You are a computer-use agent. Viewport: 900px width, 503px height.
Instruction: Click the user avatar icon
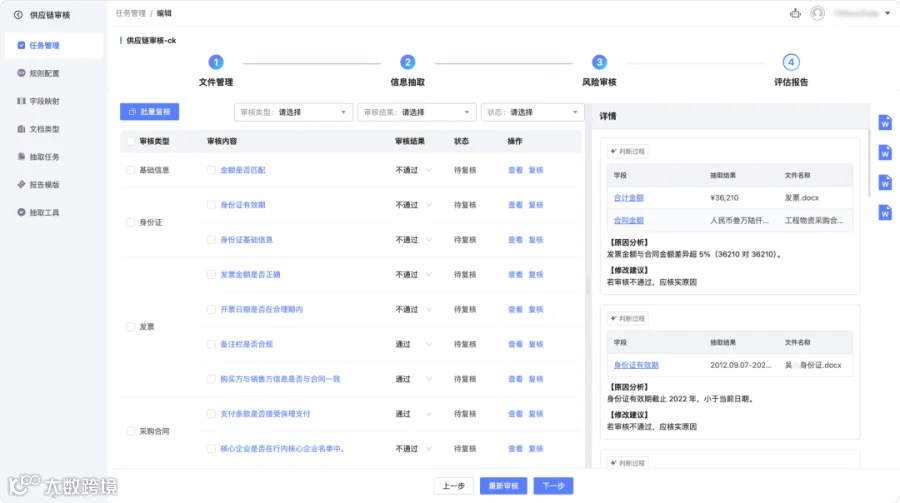[817, 13]
